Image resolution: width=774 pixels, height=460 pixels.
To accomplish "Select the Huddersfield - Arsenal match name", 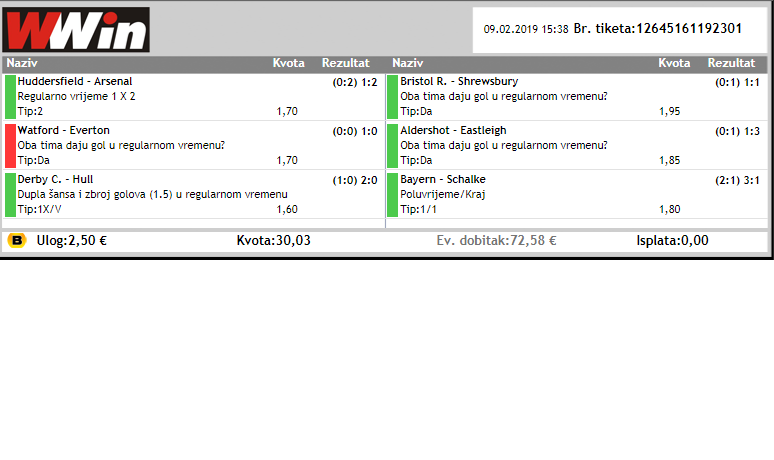I will tap(75, 81).
